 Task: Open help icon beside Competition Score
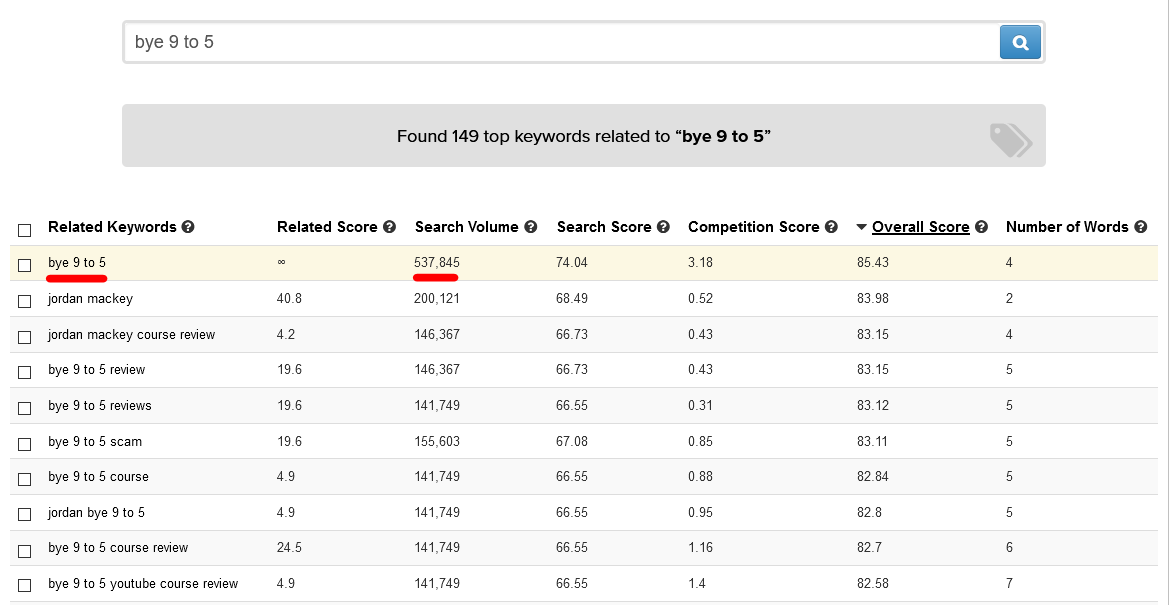click(x=831, y=227)
